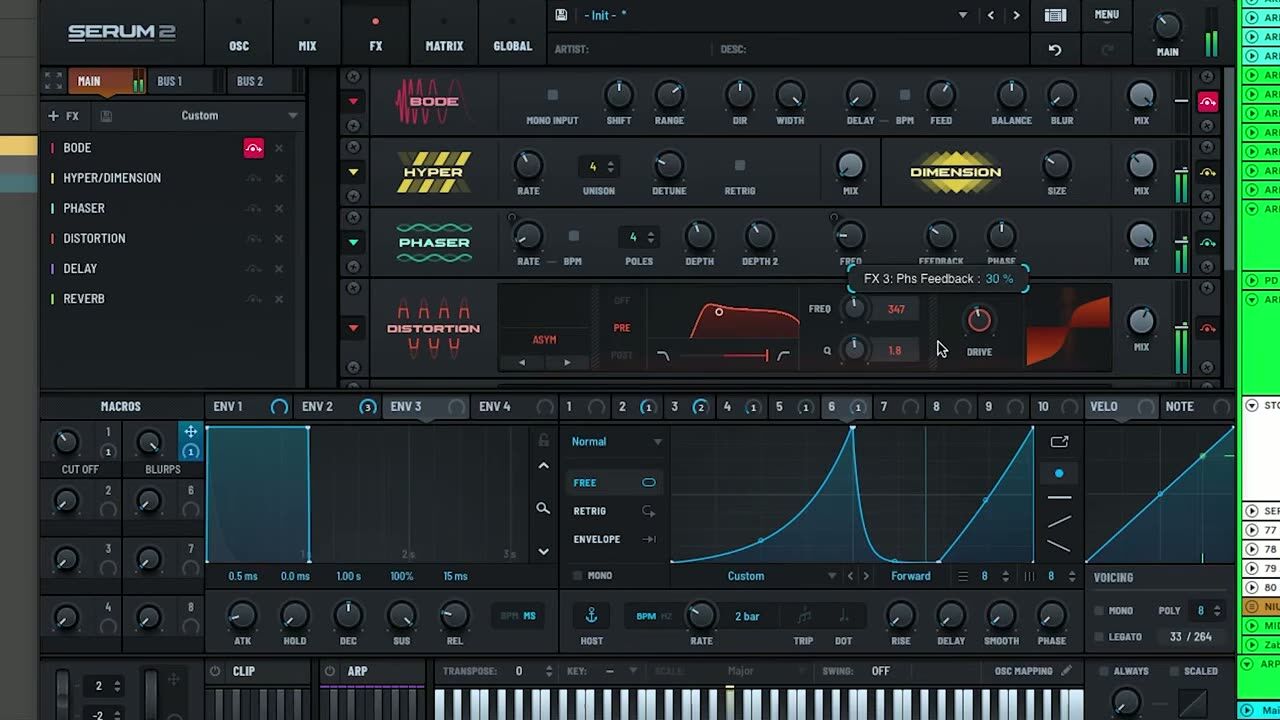
Task: Click the add FX button
Action: 64,116
